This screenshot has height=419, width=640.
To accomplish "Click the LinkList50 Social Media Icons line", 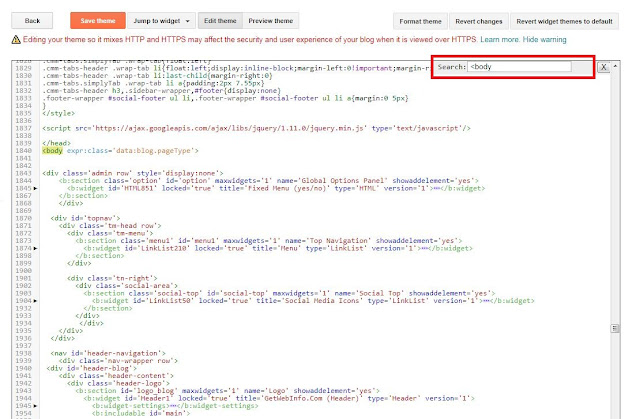I will click(x=313, y=301).
